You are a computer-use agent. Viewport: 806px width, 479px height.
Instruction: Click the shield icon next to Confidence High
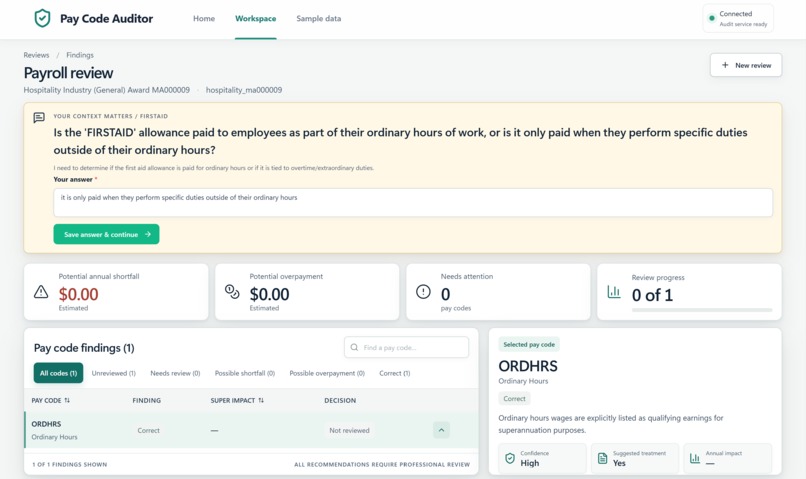point(510,458)
